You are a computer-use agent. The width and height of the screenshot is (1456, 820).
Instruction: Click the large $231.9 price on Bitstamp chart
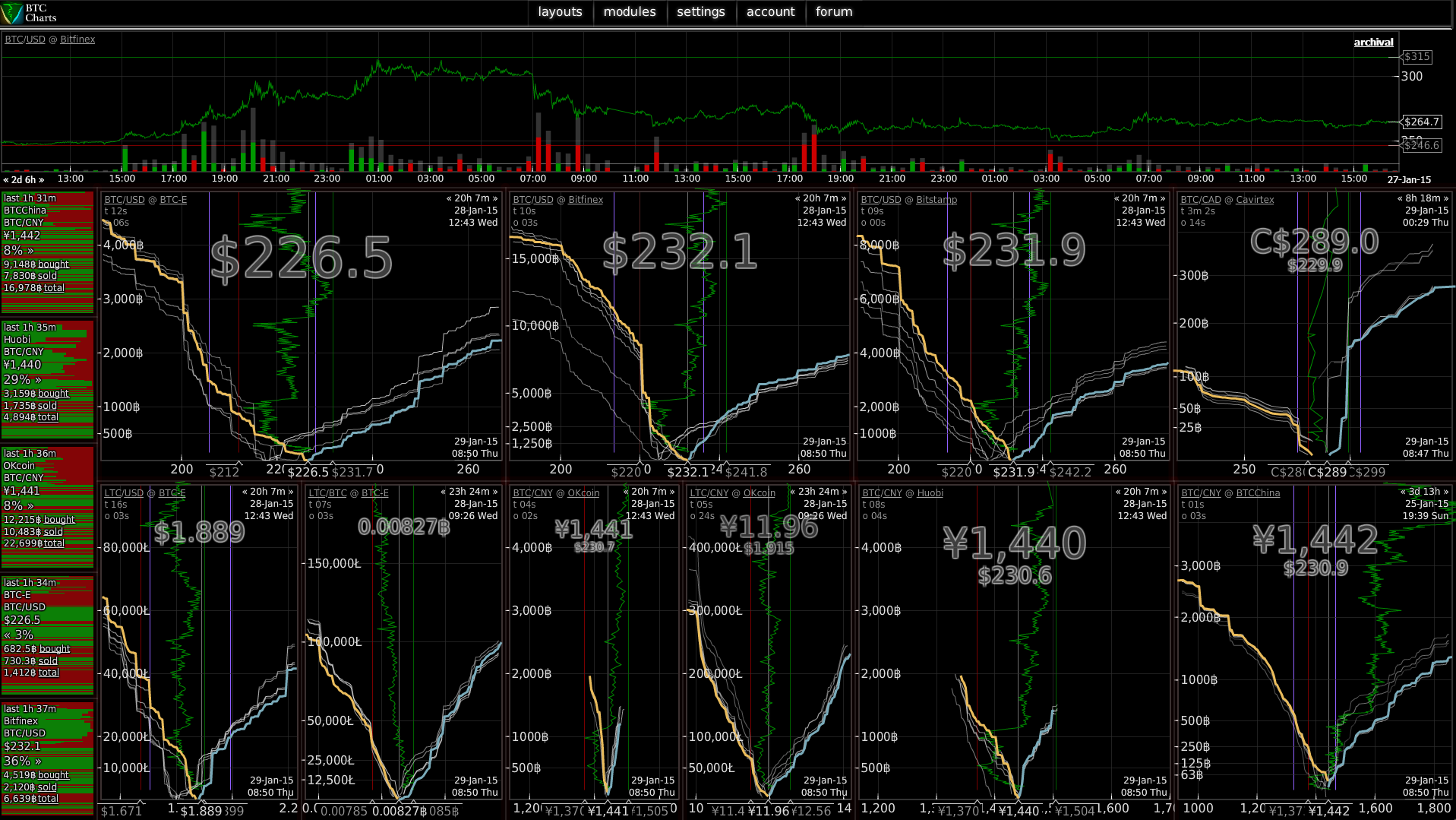tap(1014, 250)
